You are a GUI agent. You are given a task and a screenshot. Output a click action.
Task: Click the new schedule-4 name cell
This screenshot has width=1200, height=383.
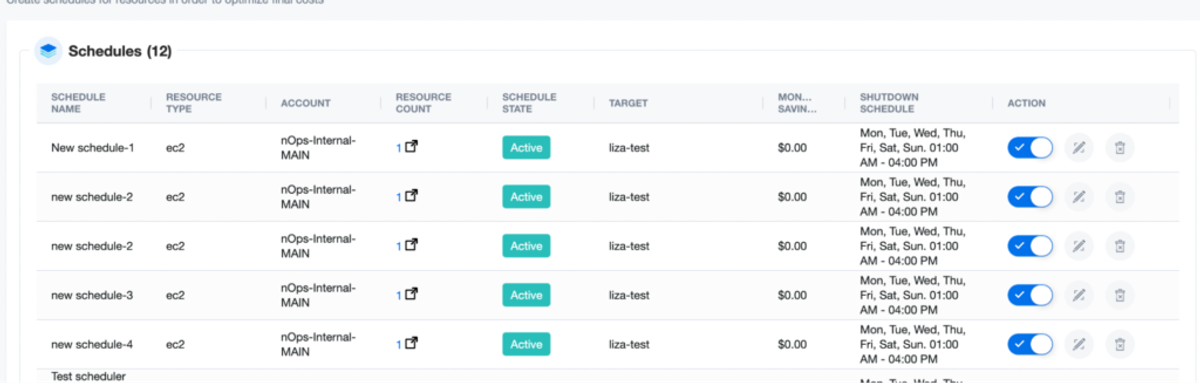(92, 344)
